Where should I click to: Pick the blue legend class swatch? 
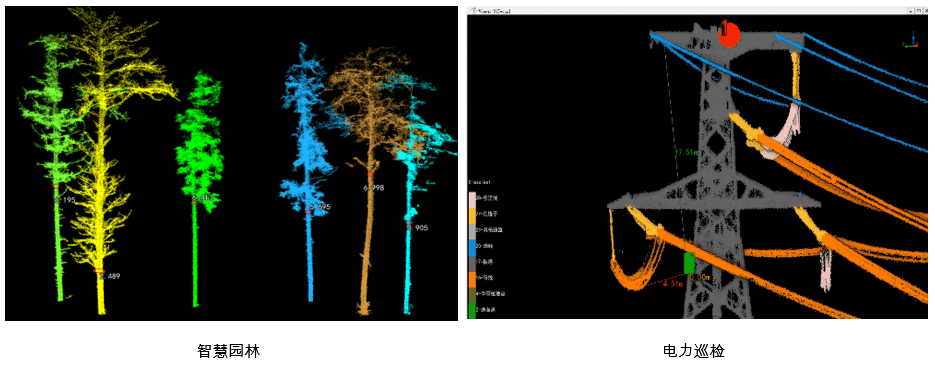pos(472,248)
